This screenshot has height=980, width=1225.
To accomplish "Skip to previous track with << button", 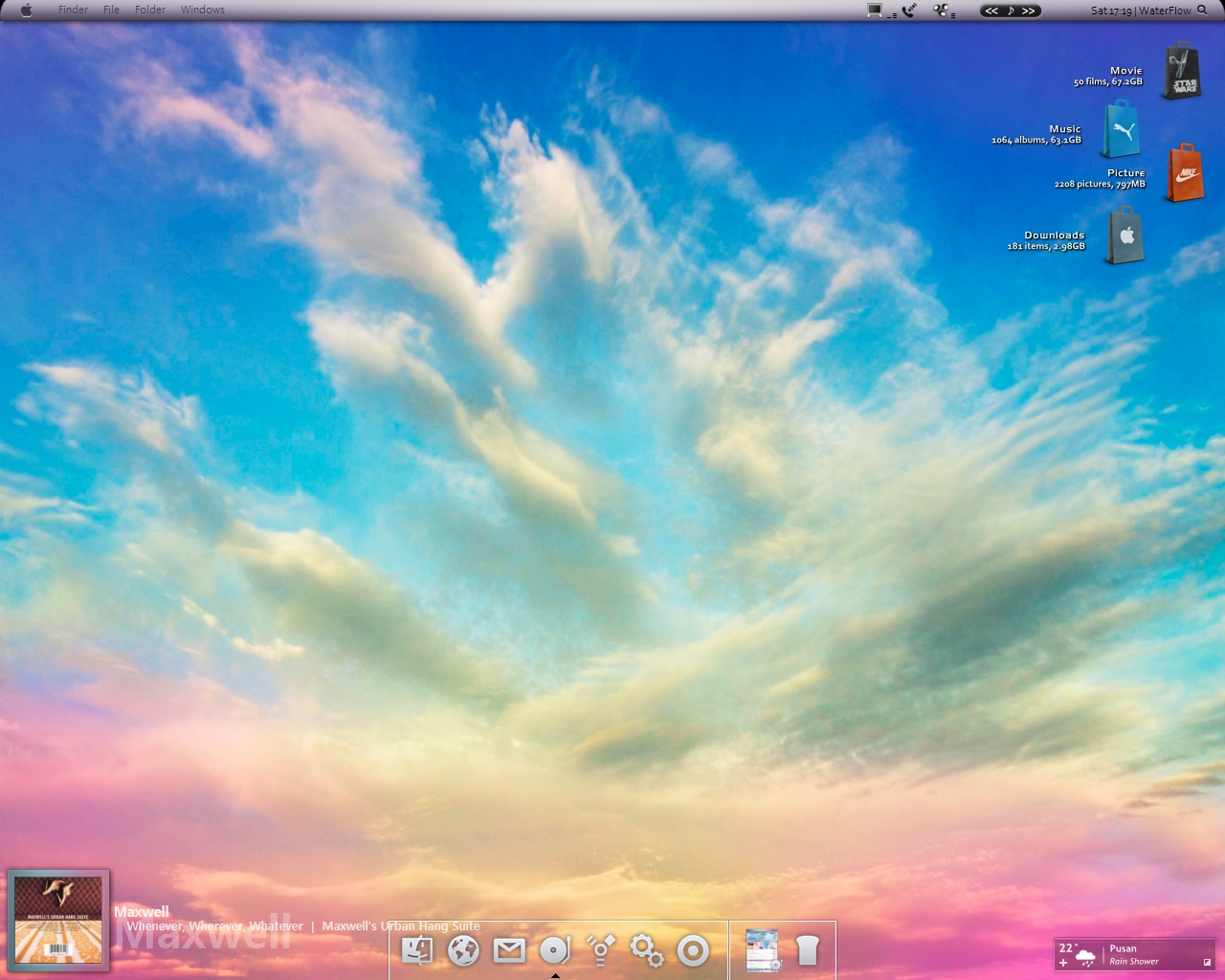I will point(991,11).
